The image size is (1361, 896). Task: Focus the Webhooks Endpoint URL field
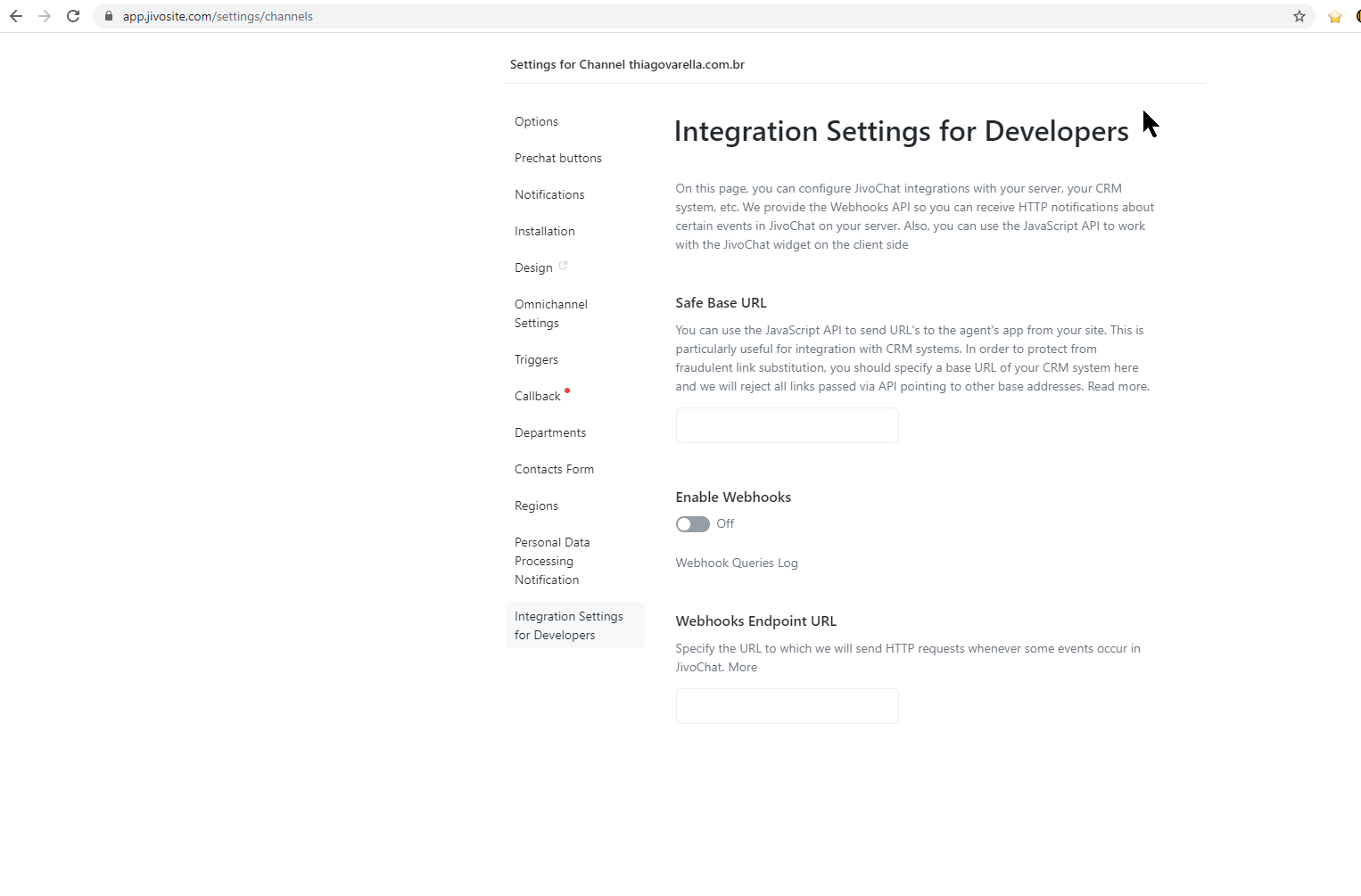coord(787,706)
